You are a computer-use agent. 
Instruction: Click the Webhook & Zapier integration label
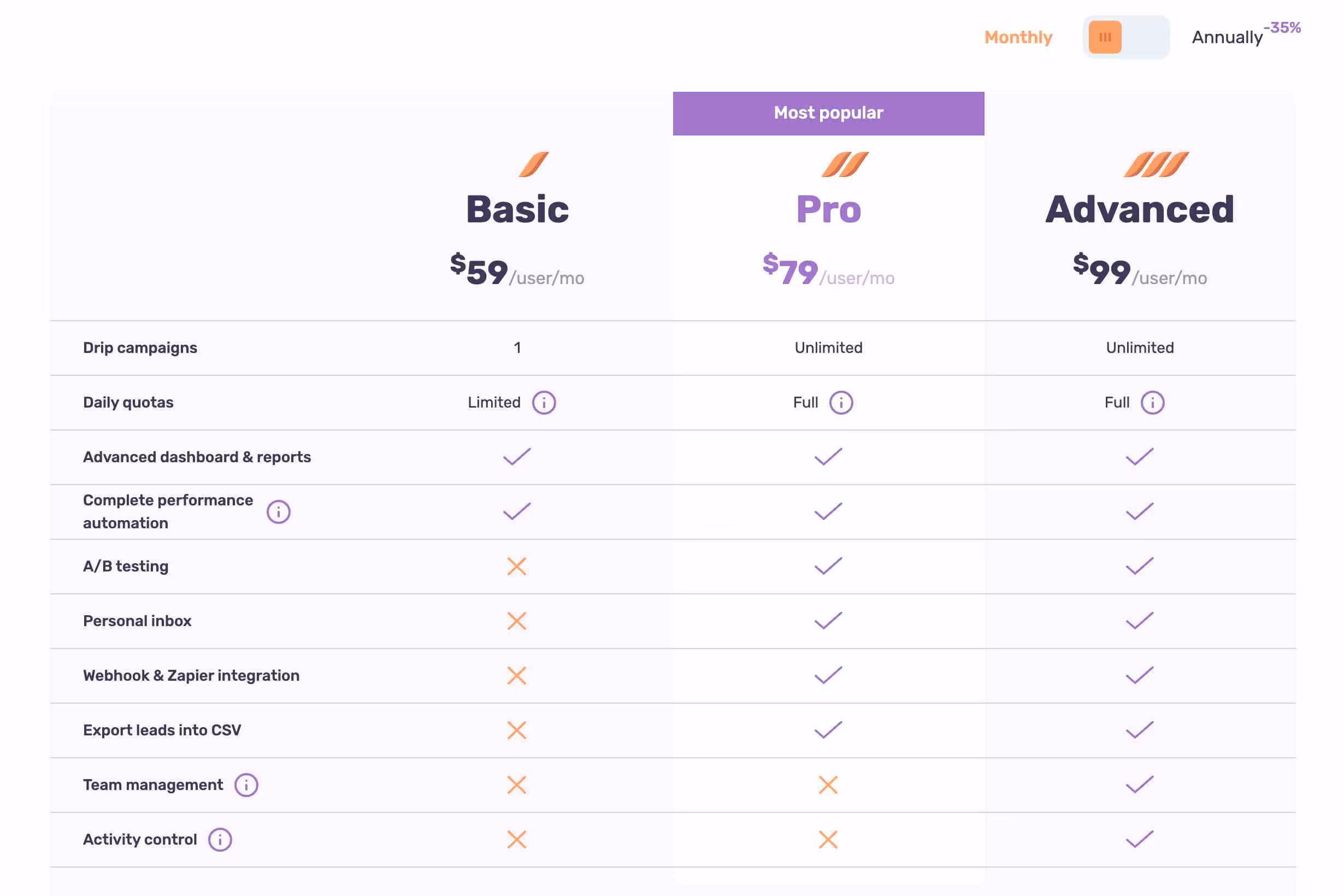click(191, 675)
